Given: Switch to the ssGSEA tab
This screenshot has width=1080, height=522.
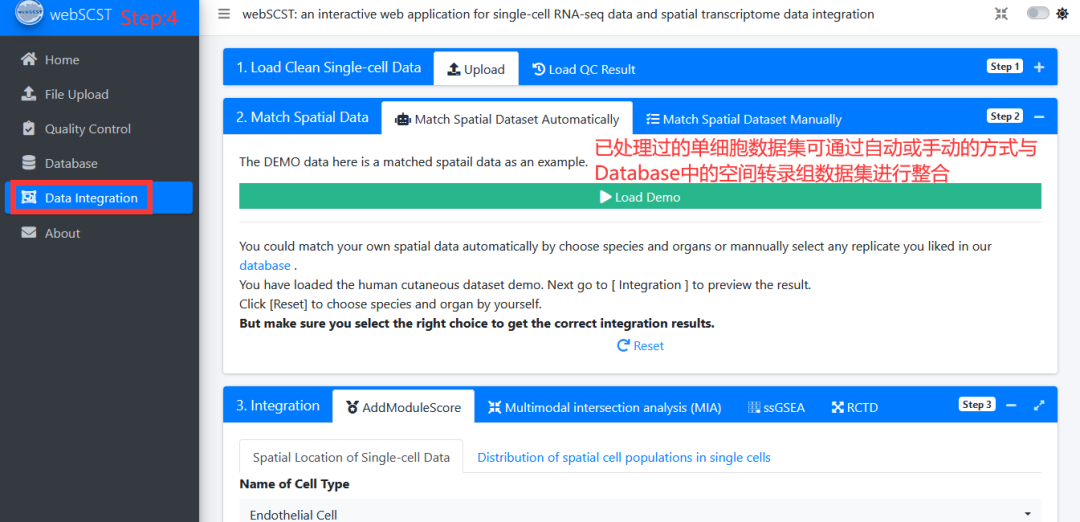Looking at the screenshot, I should [x=776, y=407].
